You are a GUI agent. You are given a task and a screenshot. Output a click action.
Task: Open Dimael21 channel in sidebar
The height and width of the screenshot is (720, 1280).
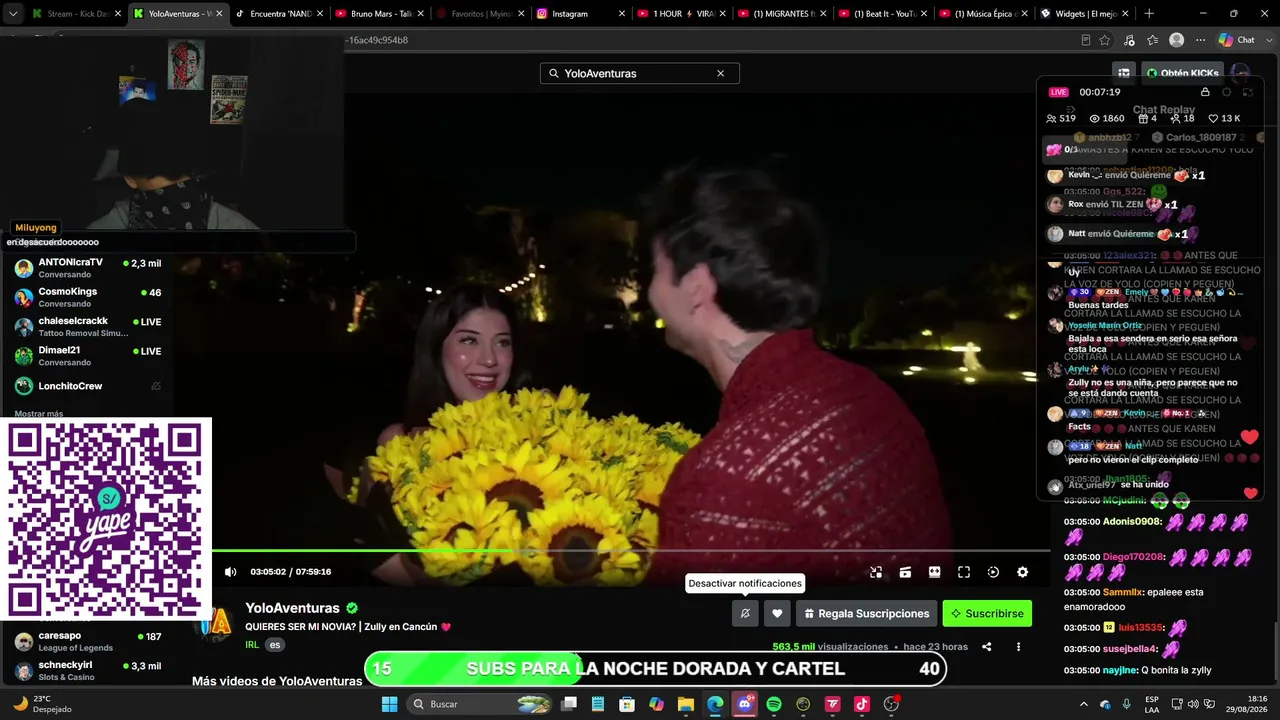pyautogui.click(x=88, y=356)
